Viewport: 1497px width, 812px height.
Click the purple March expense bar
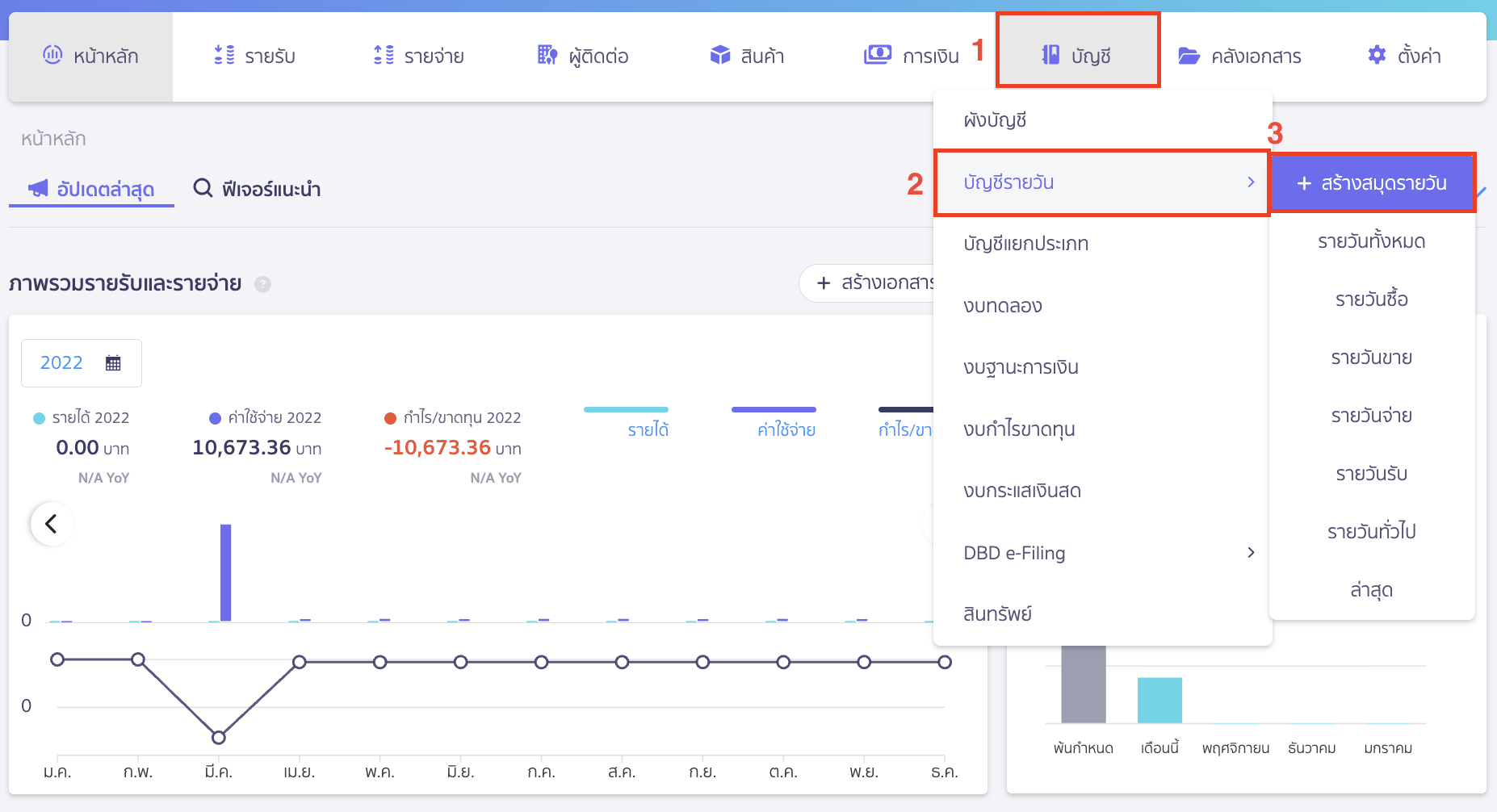click(x=225, y=572)
